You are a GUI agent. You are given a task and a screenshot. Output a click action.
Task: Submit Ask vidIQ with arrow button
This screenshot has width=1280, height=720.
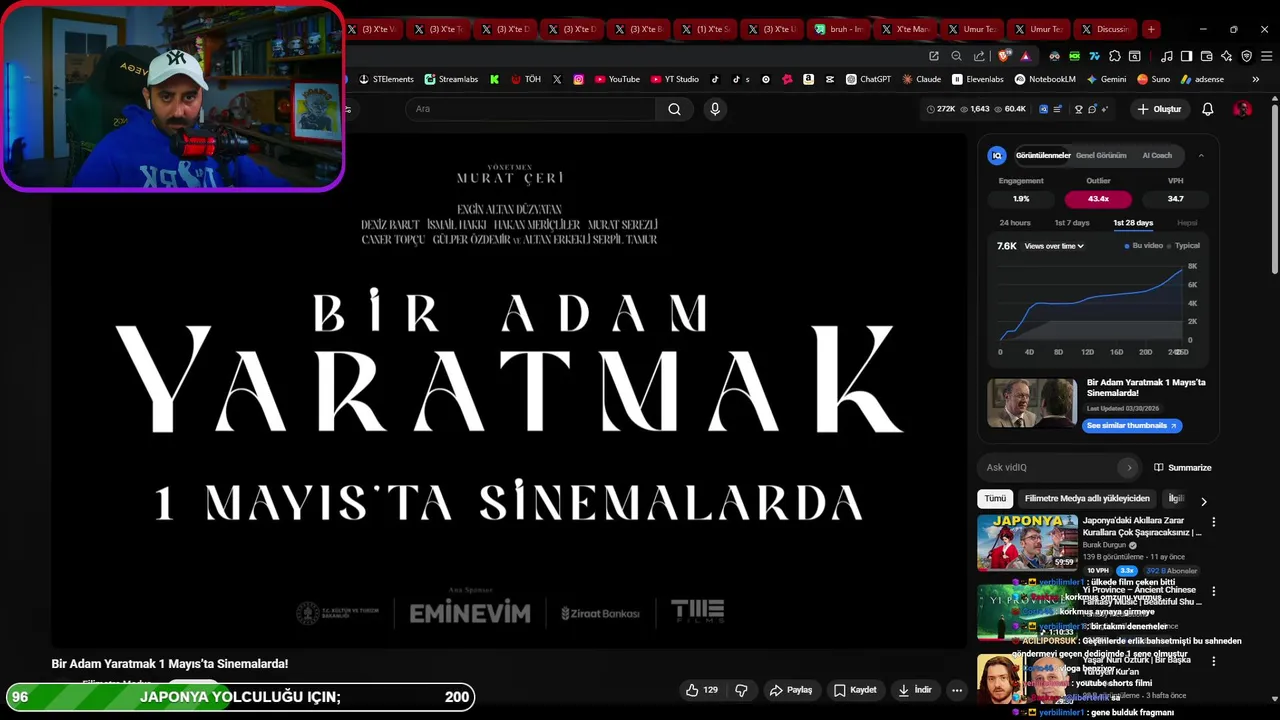1129,467
